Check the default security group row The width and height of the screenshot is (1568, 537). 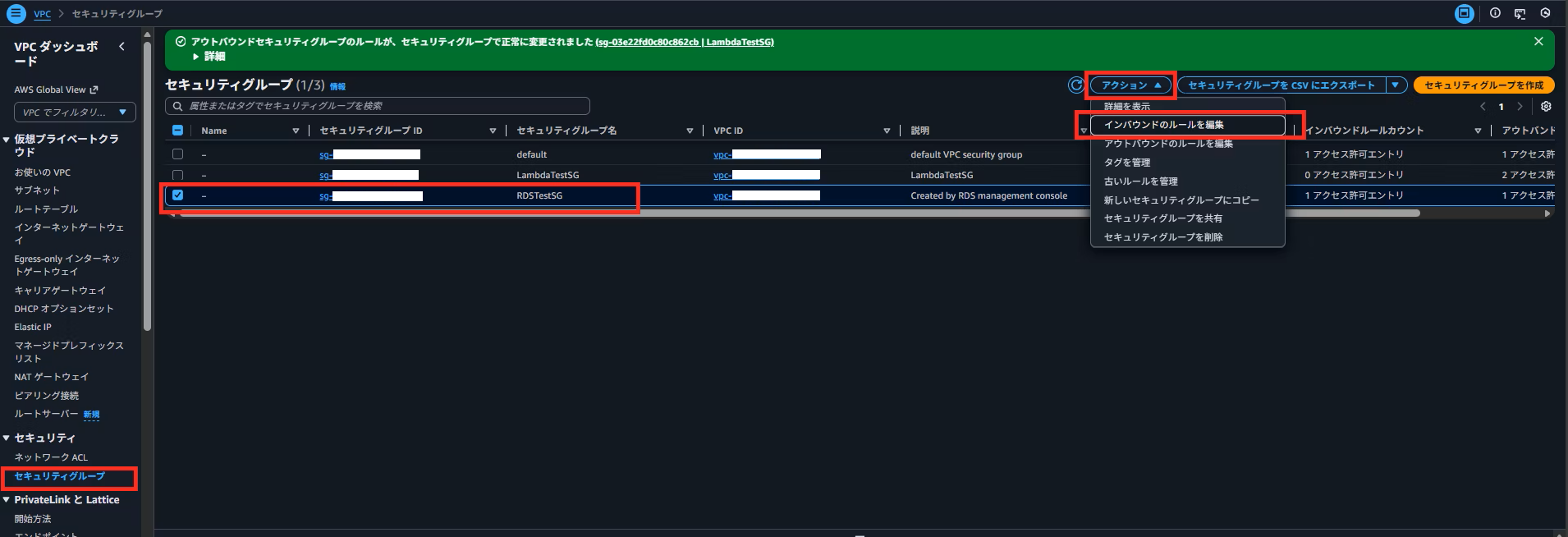tap(177, 154)
